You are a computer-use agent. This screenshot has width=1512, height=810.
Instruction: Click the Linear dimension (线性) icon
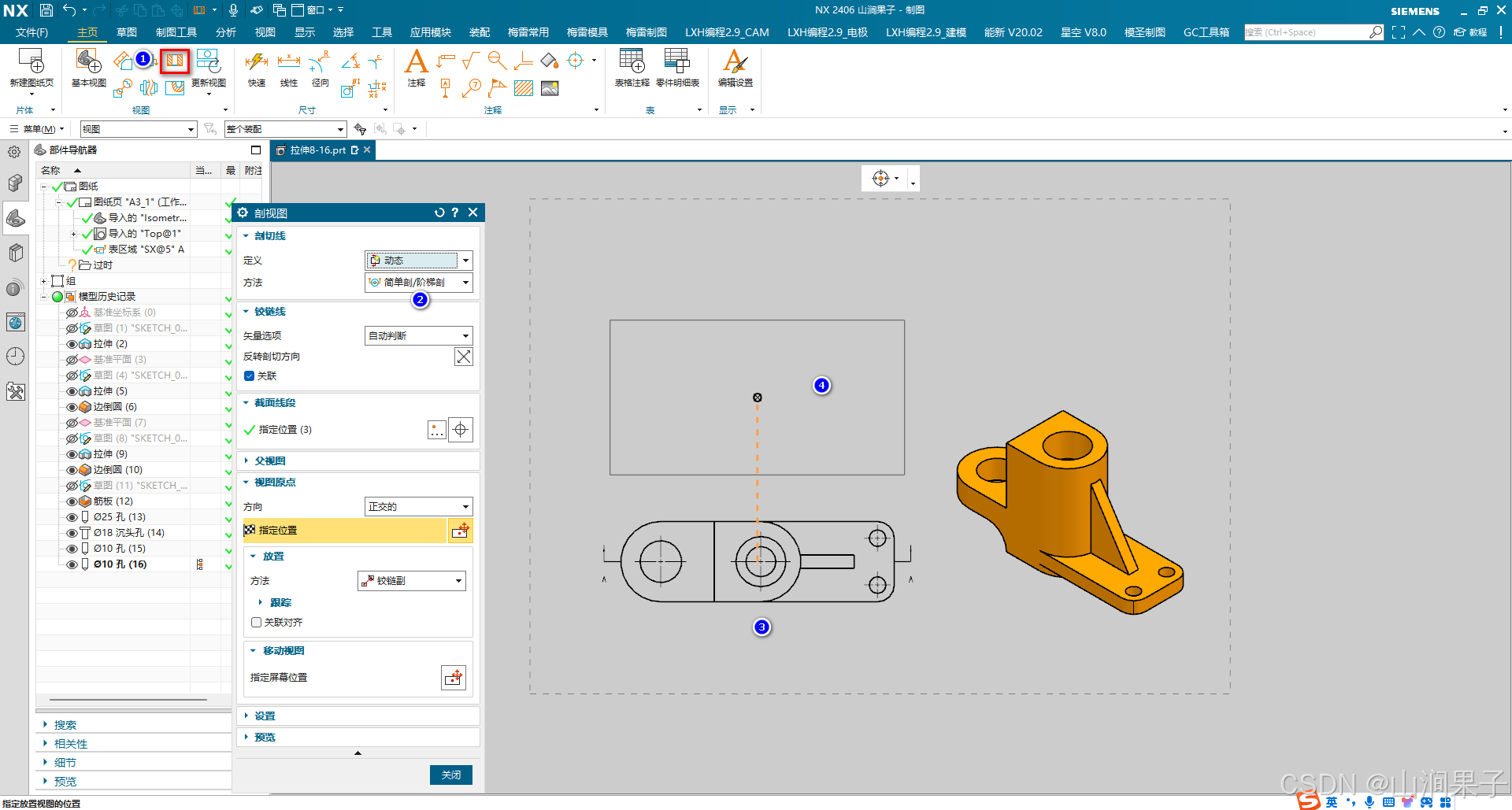[289, 61]
